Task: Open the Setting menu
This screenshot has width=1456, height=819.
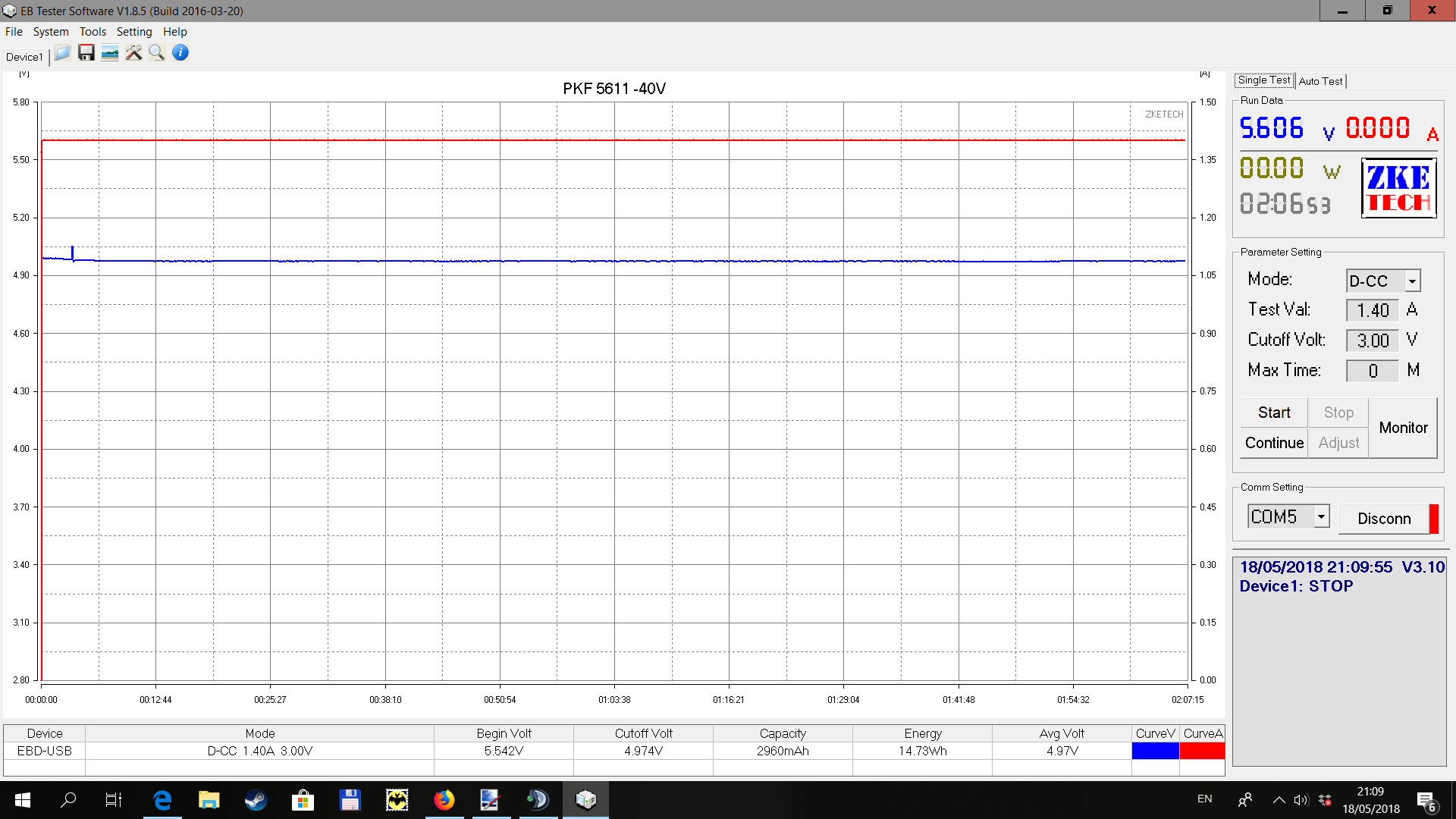Action: (x=134, y=32)
